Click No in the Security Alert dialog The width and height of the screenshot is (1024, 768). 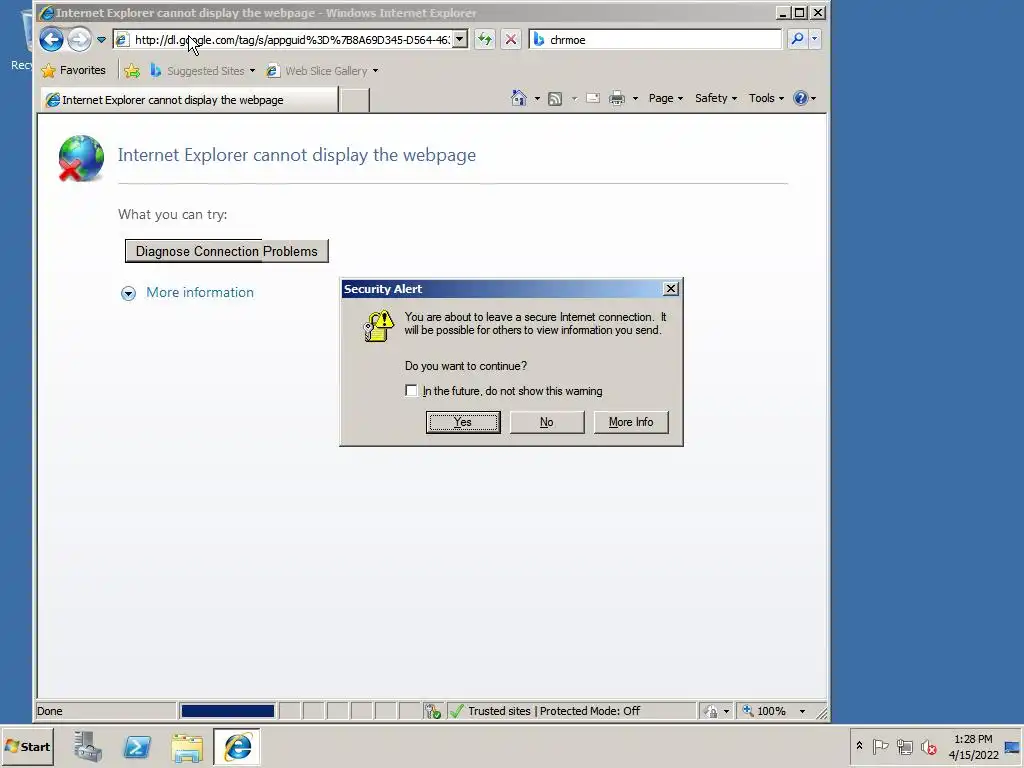coord(547,422)
